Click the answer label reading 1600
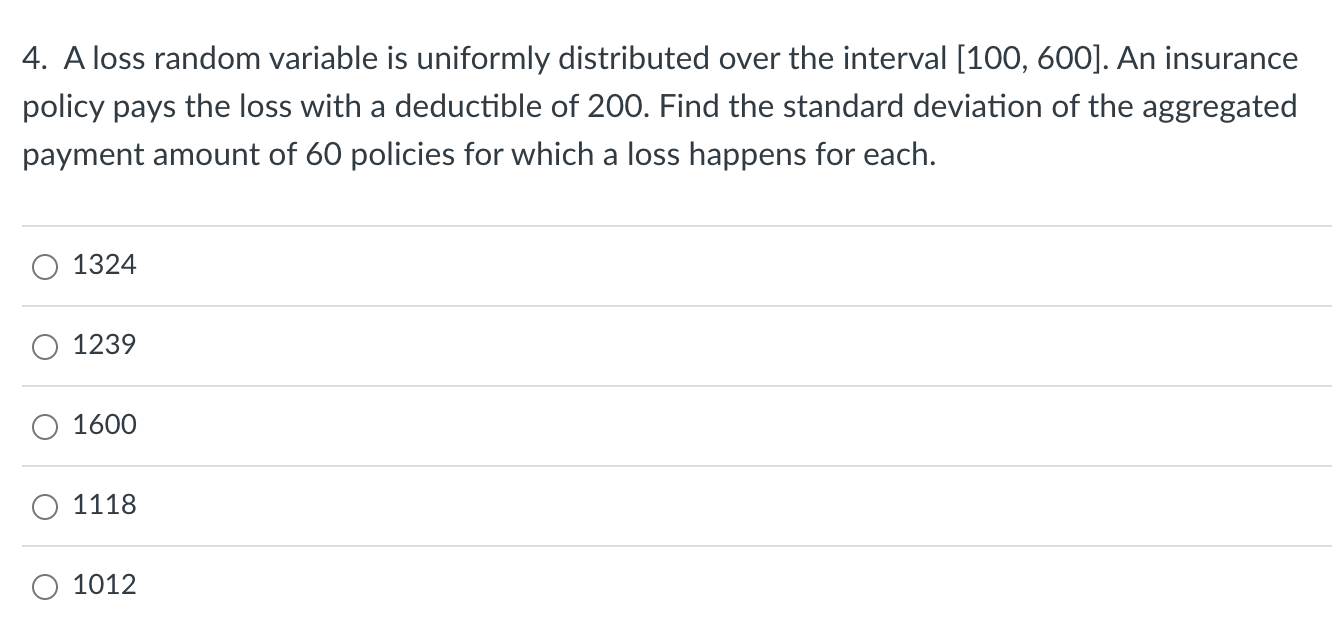 [104, 425]
